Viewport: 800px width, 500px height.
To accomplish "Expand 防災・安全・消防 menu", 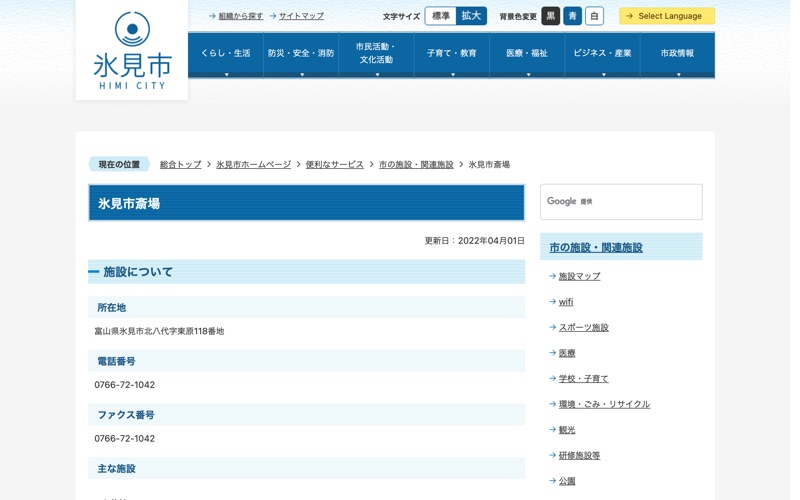I will click(x=301, y=55).
